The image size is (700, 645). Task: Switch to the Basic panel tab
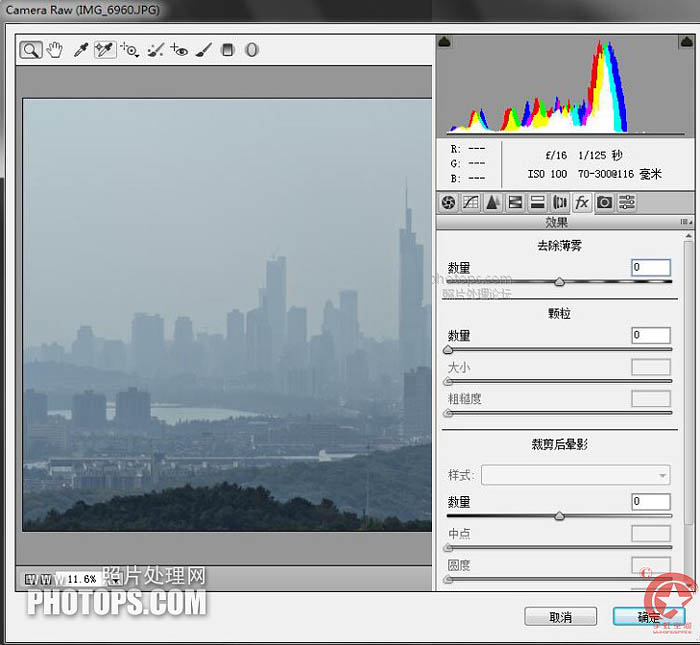coord(448,203)
